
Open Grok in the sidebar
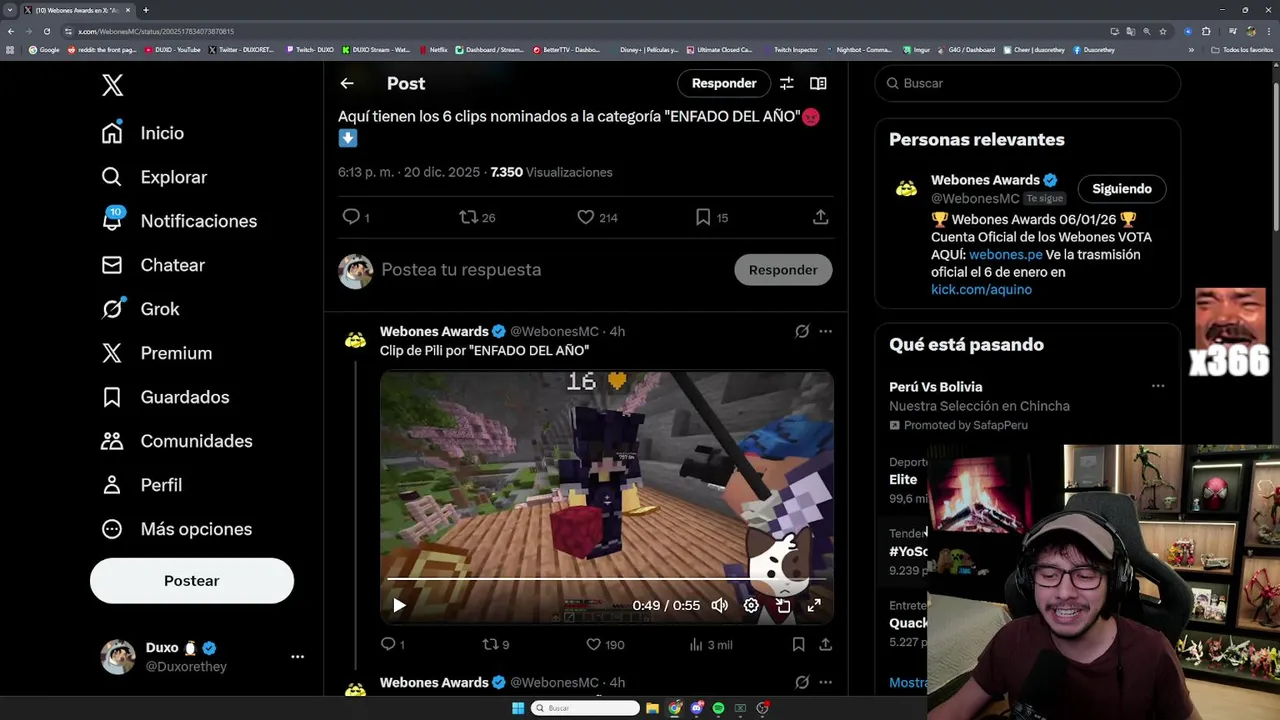[140, 309]
